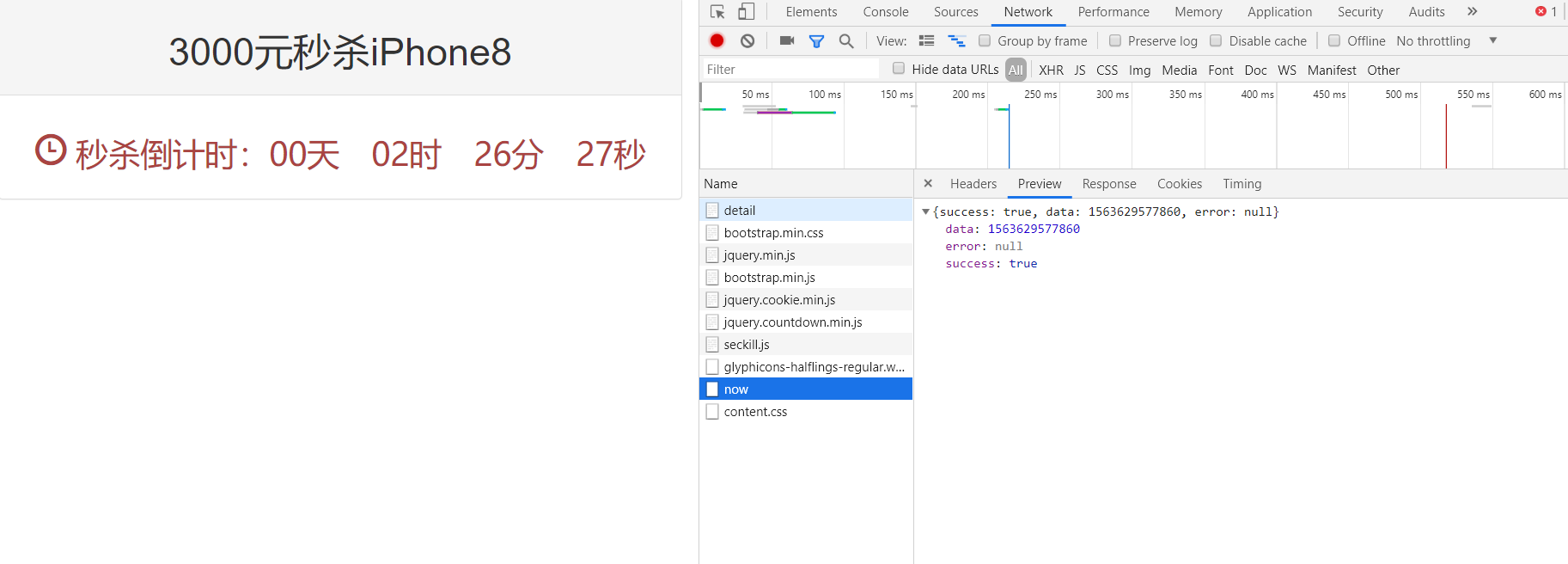View the Response sub-tab
The image size is (1568, 564).
pyautogui.click(x=1109, y=183)
